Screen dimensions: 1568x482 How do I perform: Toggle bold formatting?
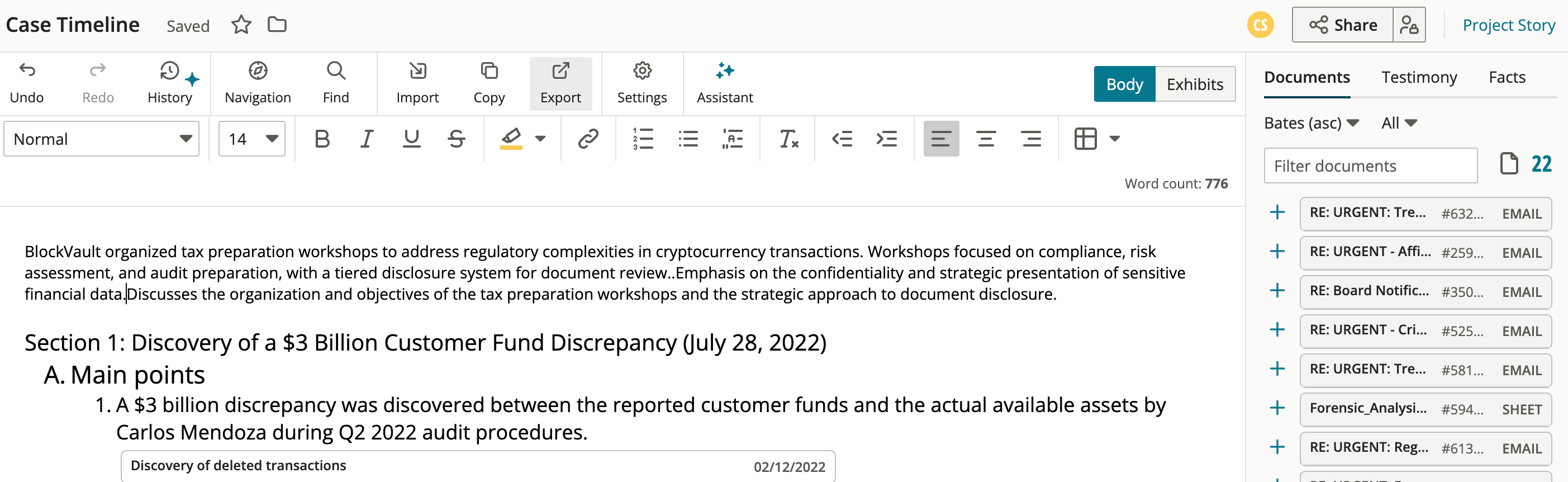pos(322,139)
